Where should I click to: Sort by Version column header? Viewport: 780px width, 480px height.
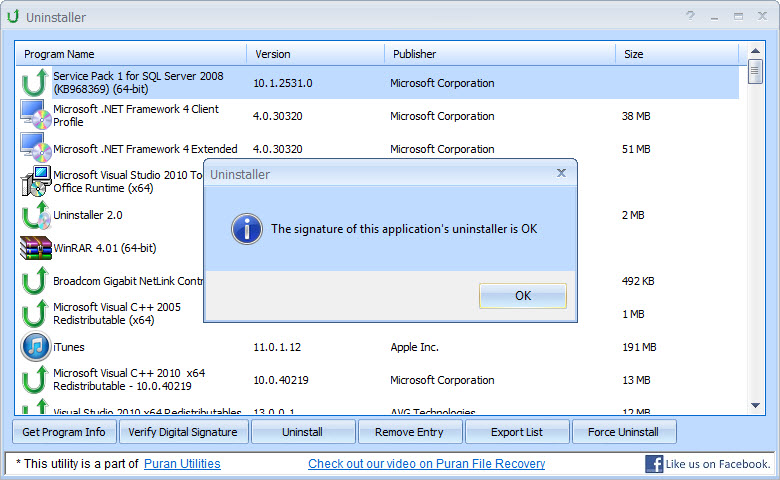click(x=315, y=54)
